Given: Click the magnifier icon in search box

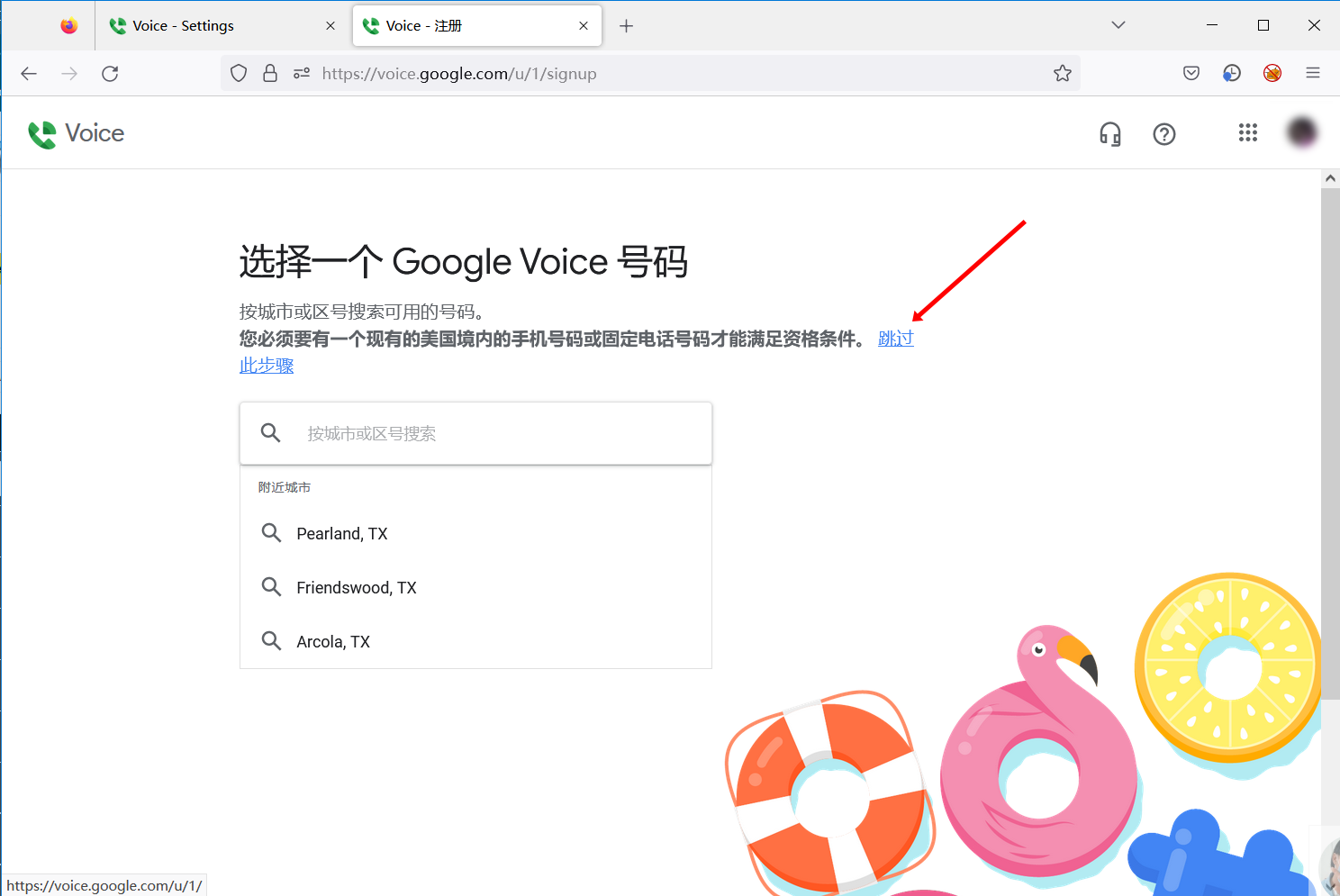Looking at the screenshot, I should (x=270, y=433).
